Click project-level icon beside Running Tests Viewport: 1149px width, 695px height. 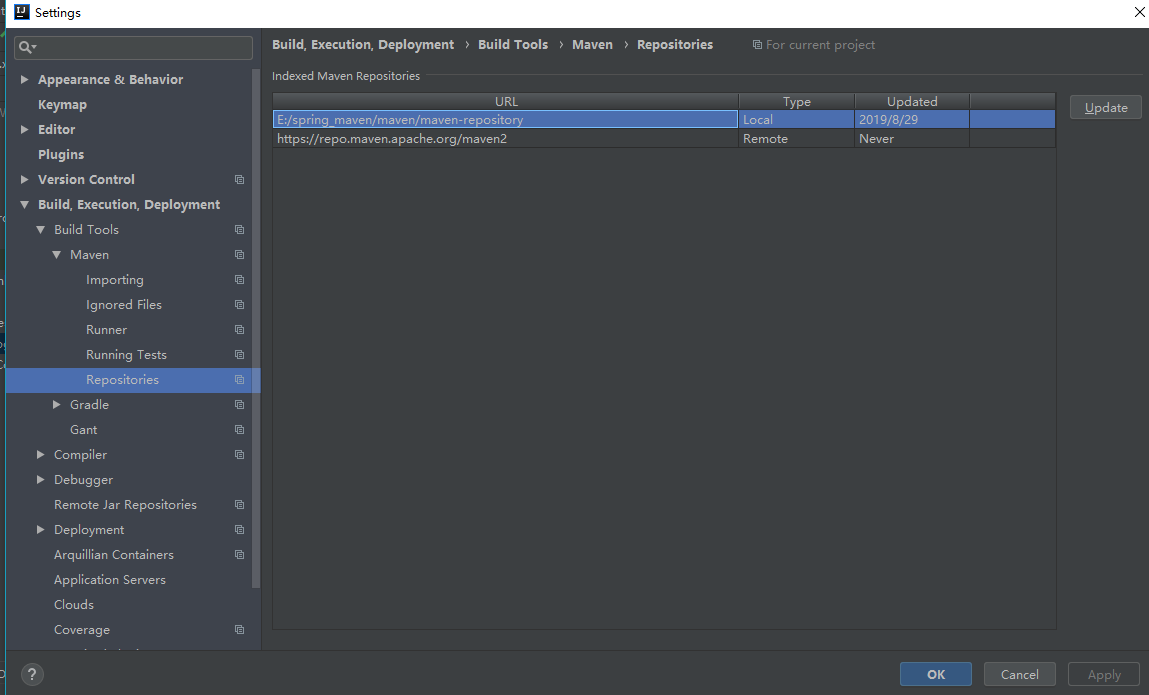[239, 354]
